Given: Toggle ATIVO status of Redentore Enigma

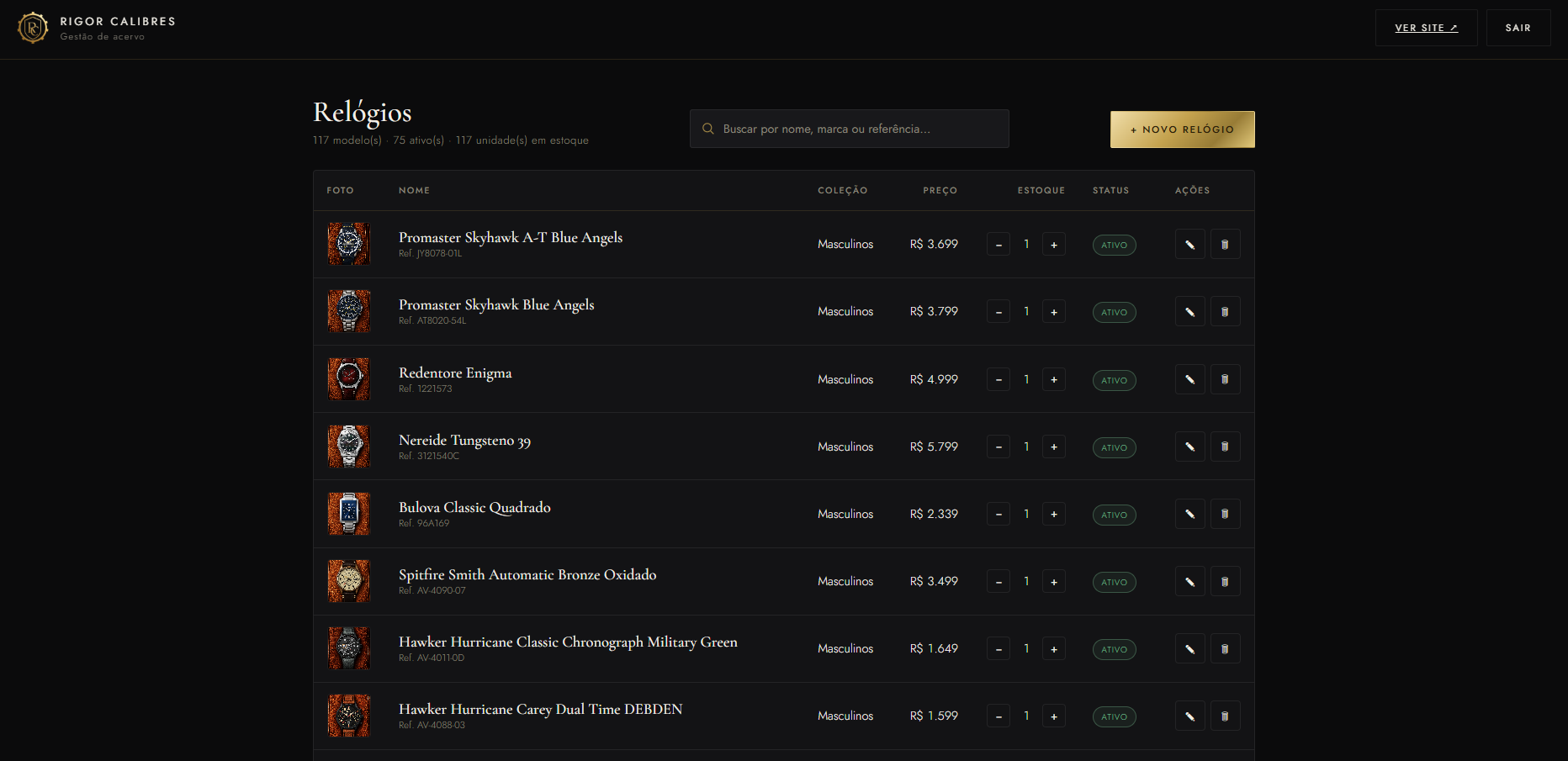Looking at the screenshot, I should [1114, 380].
